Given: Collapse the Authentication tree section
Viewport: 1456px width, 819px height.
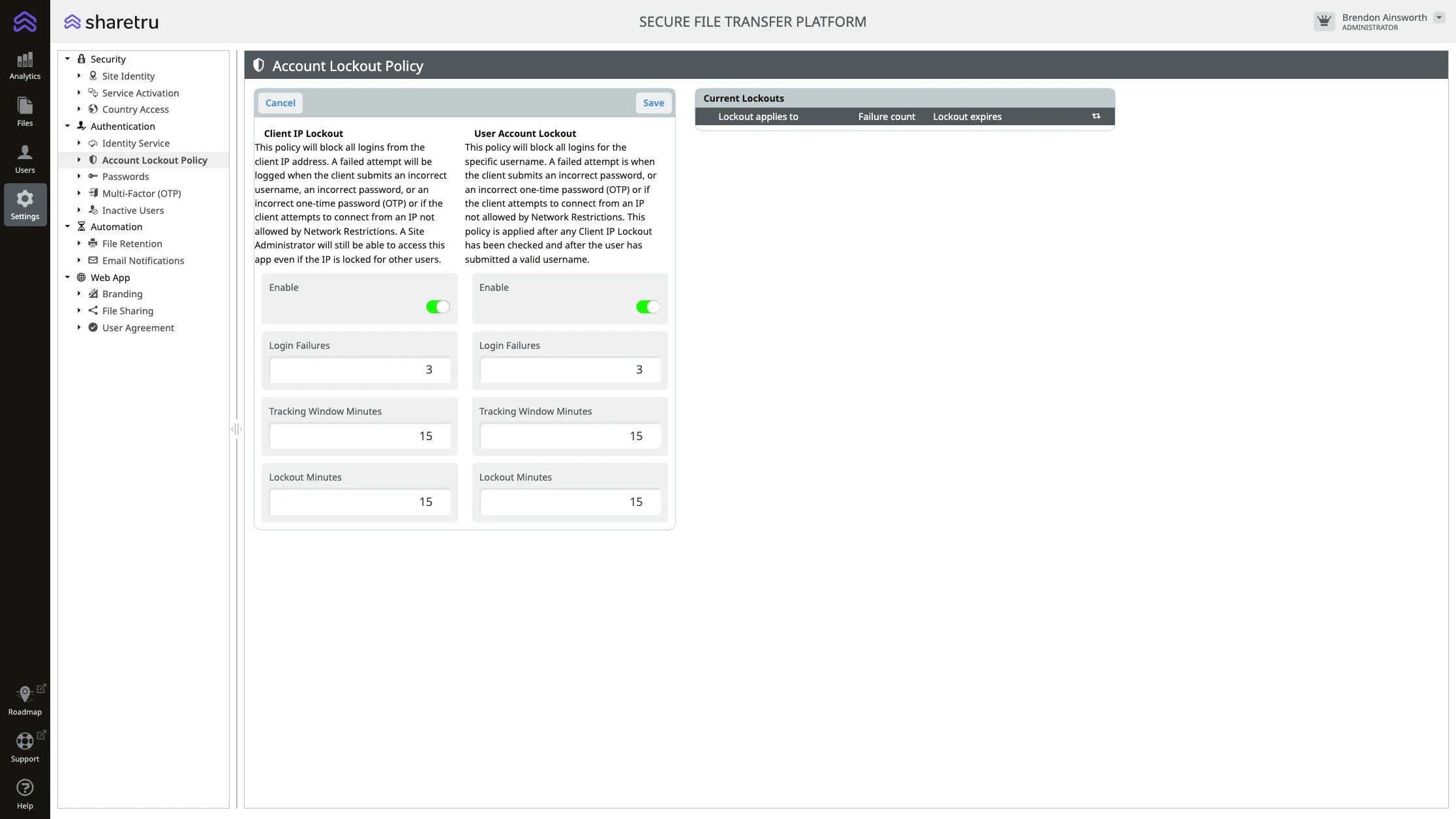Looking at the screenshot, I should click(x=67, y=127).
